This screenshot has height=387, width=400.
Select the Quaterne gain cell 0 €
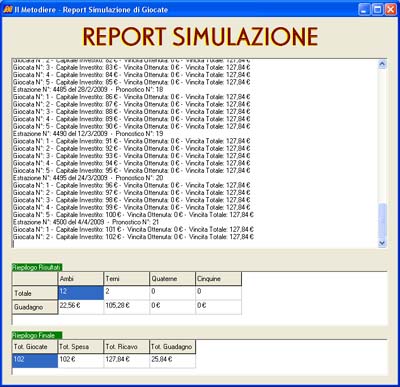pyautogui.click(x=172, y=307)
